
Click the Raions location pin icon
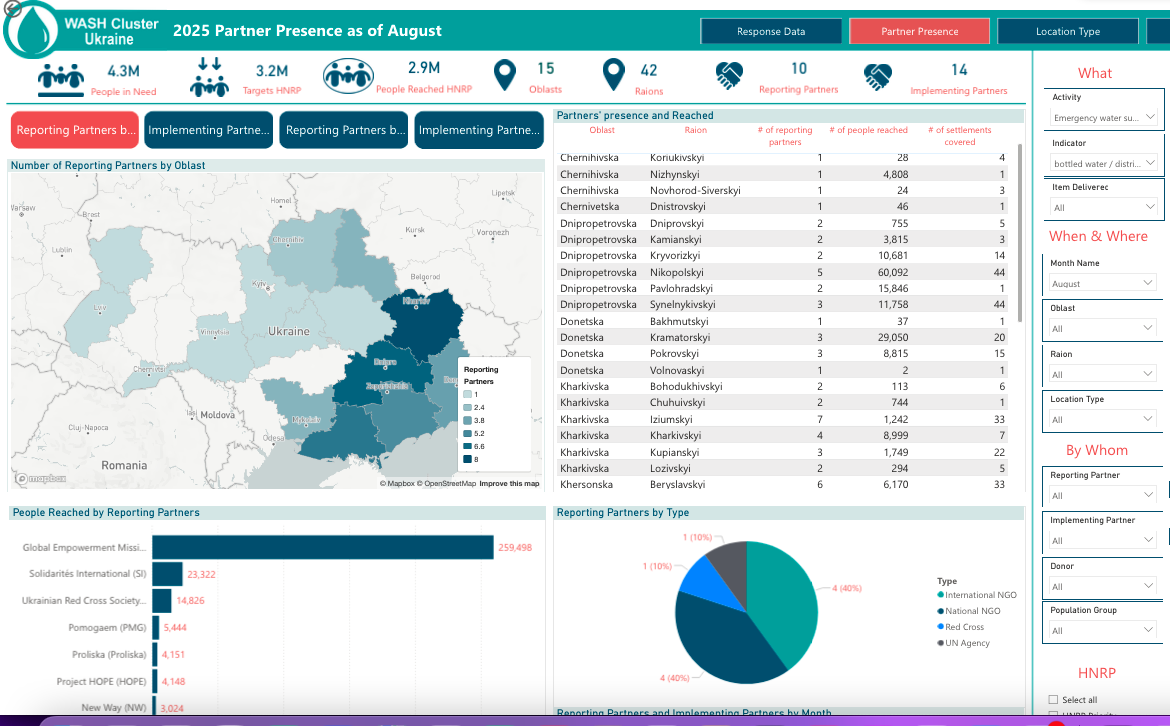point(614,76)
